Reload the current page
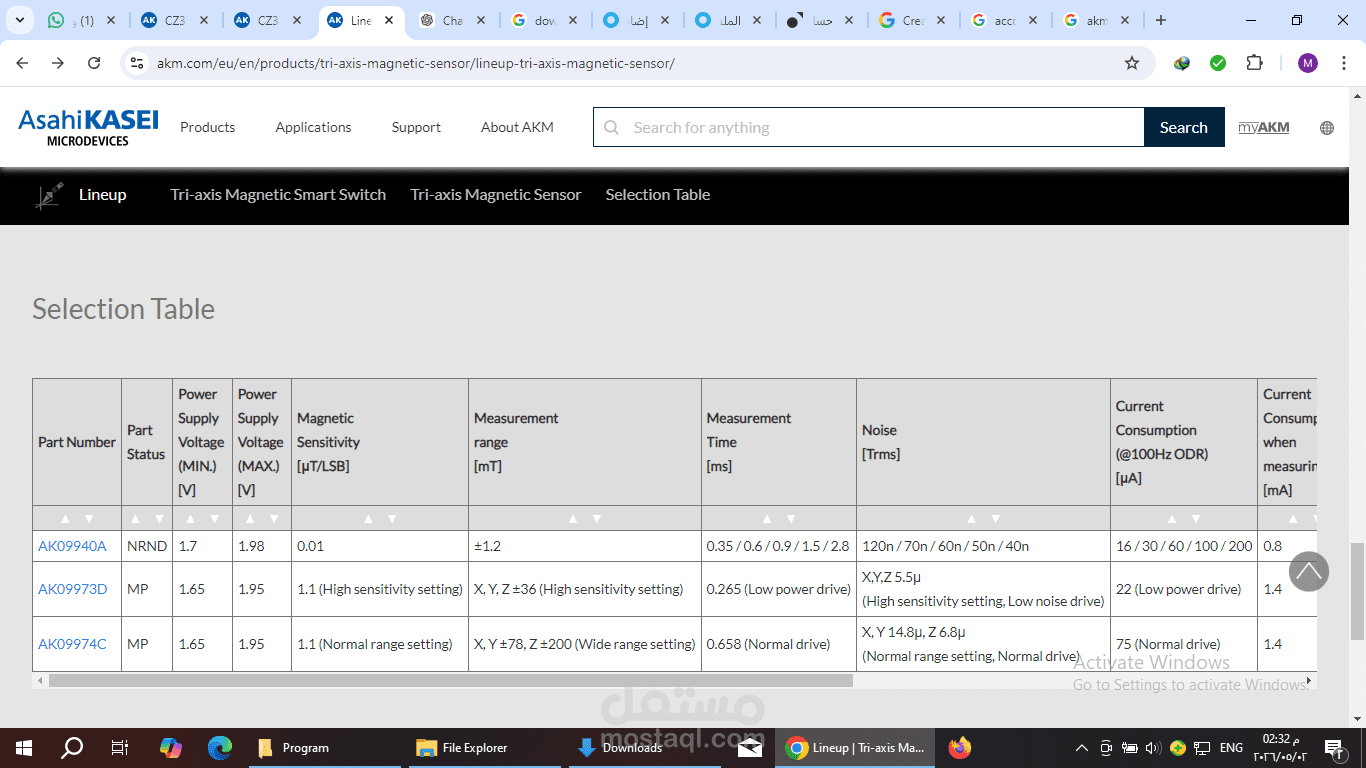1366x768 pixels. (x=94, y=63)
